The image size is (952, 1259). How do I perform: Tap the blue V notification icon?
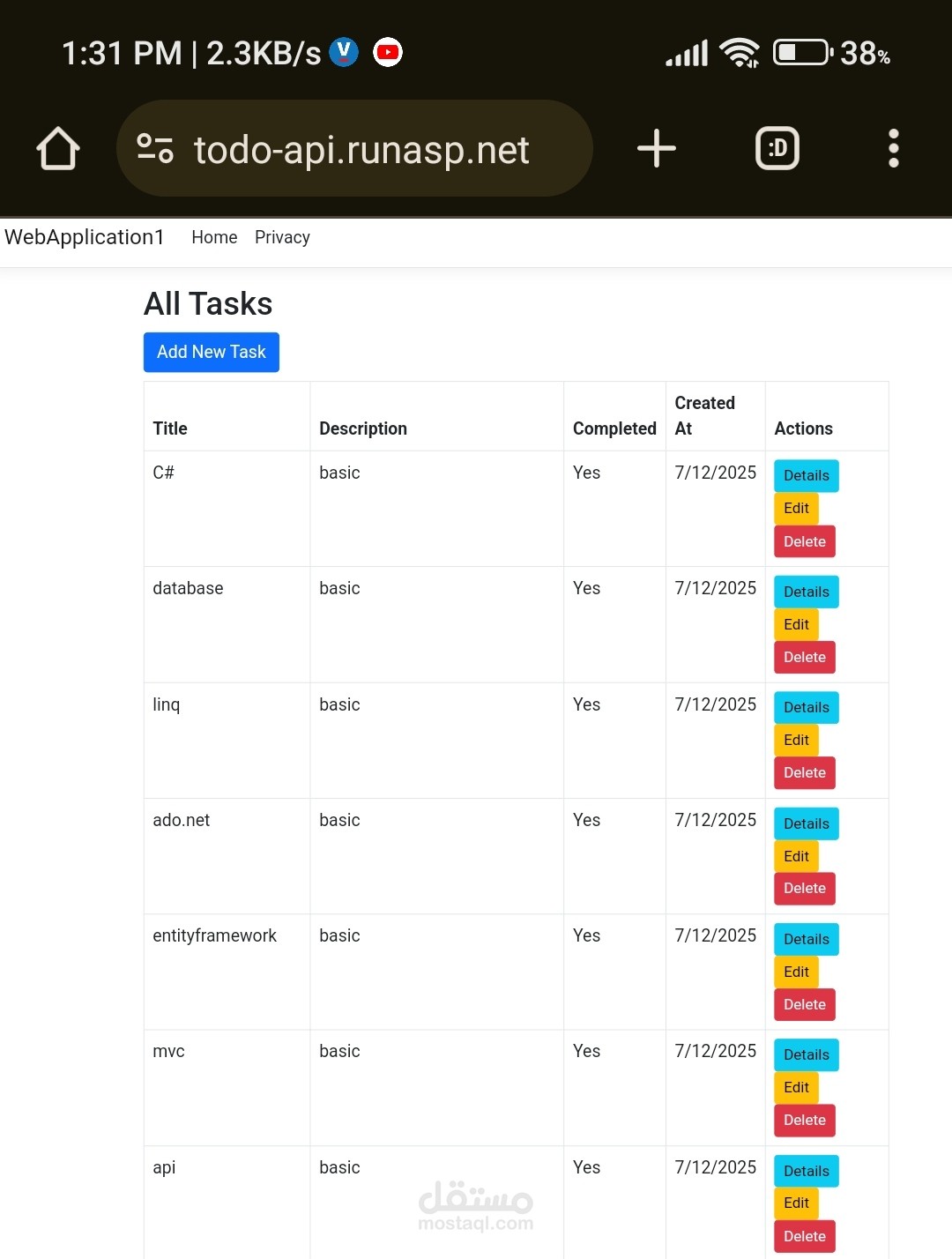[344, 53]
